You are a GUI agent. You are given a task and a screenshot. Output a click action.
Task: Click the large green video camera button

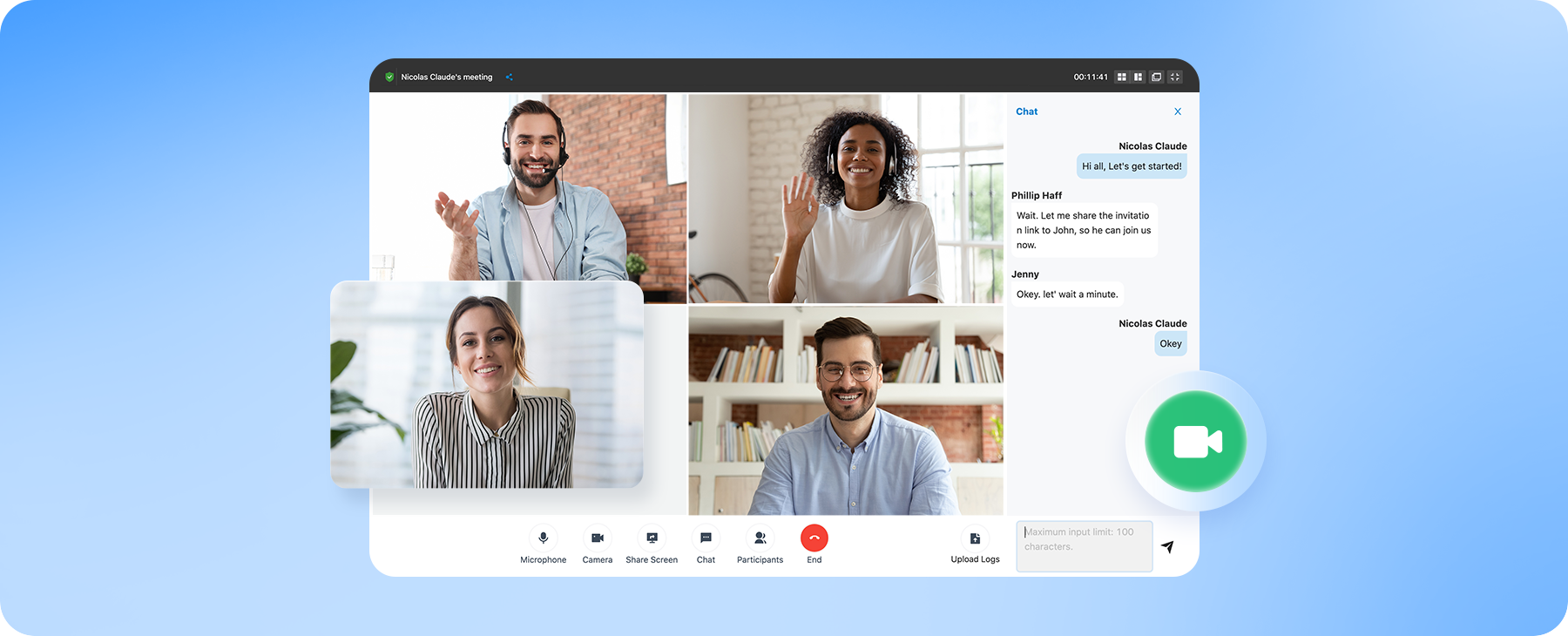coord(1195,441)
